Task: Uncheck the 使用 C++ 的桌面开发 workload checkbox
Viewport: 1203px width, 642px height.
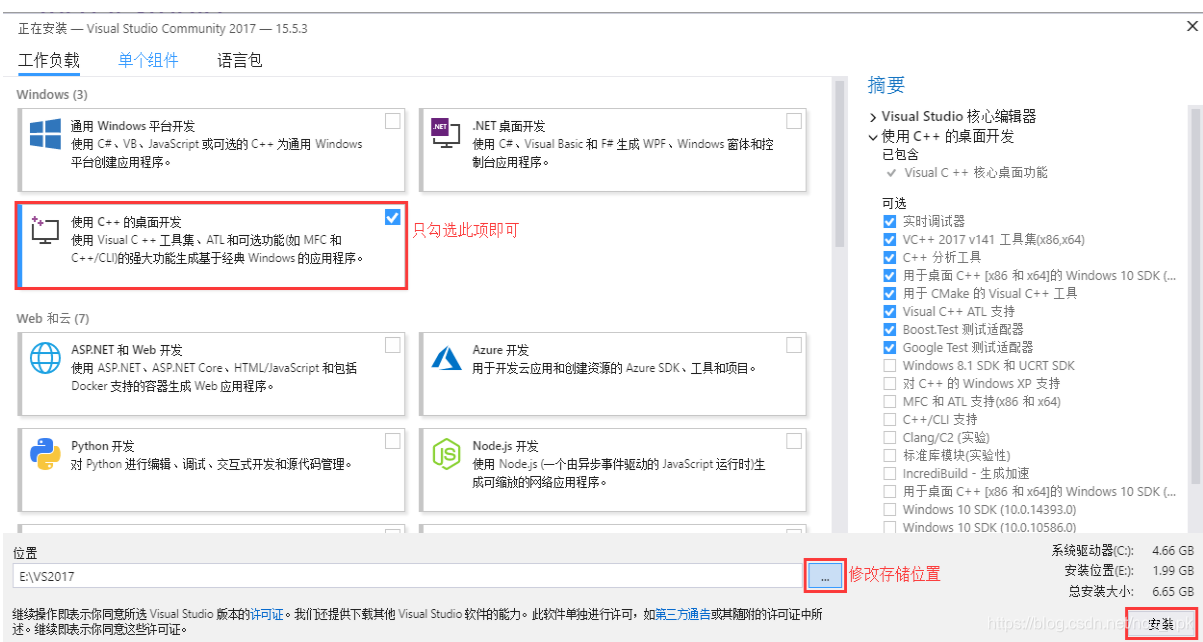Action: click(393, 217)
